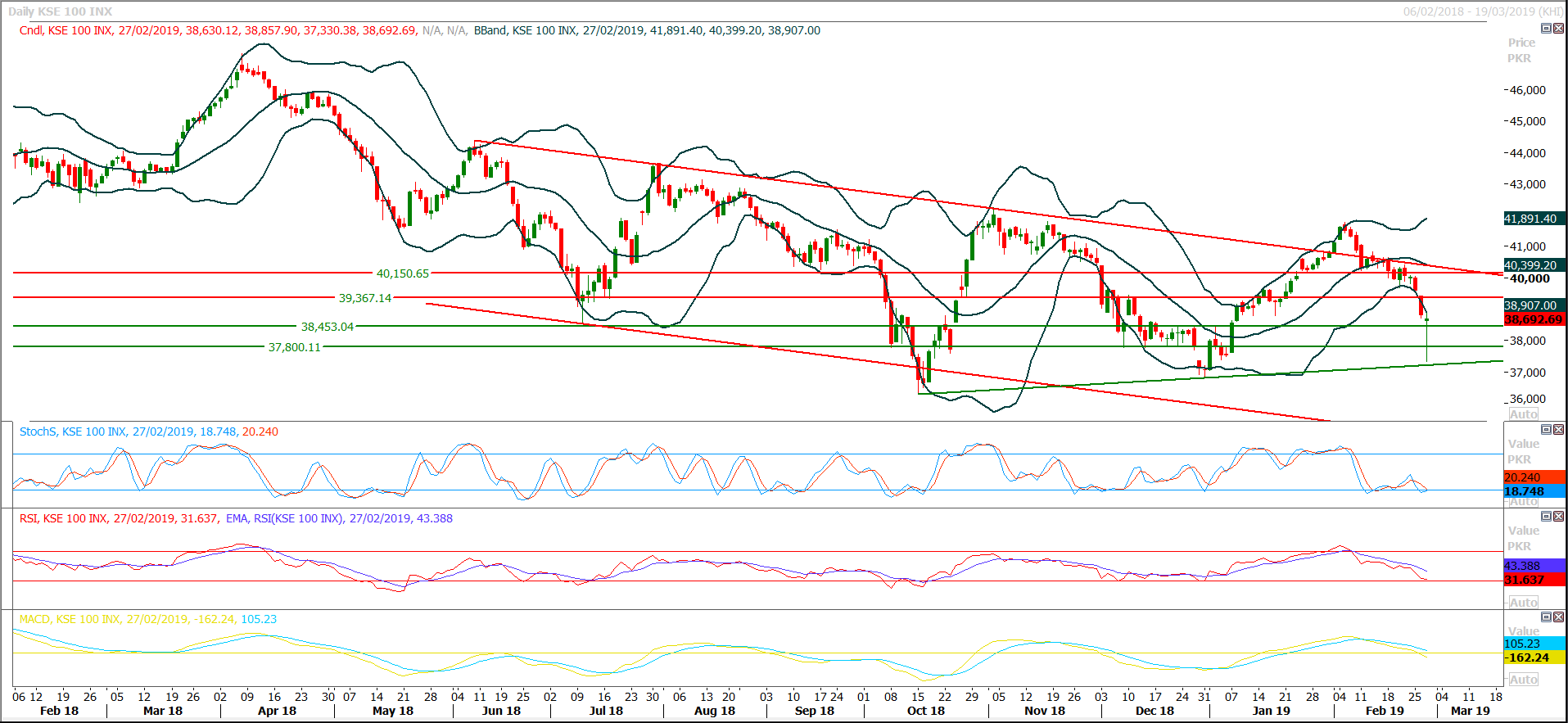Click the red 31.637 RSI axis tag
The width and height of the screenshot is (1568, 723).
click(1534, 580)
